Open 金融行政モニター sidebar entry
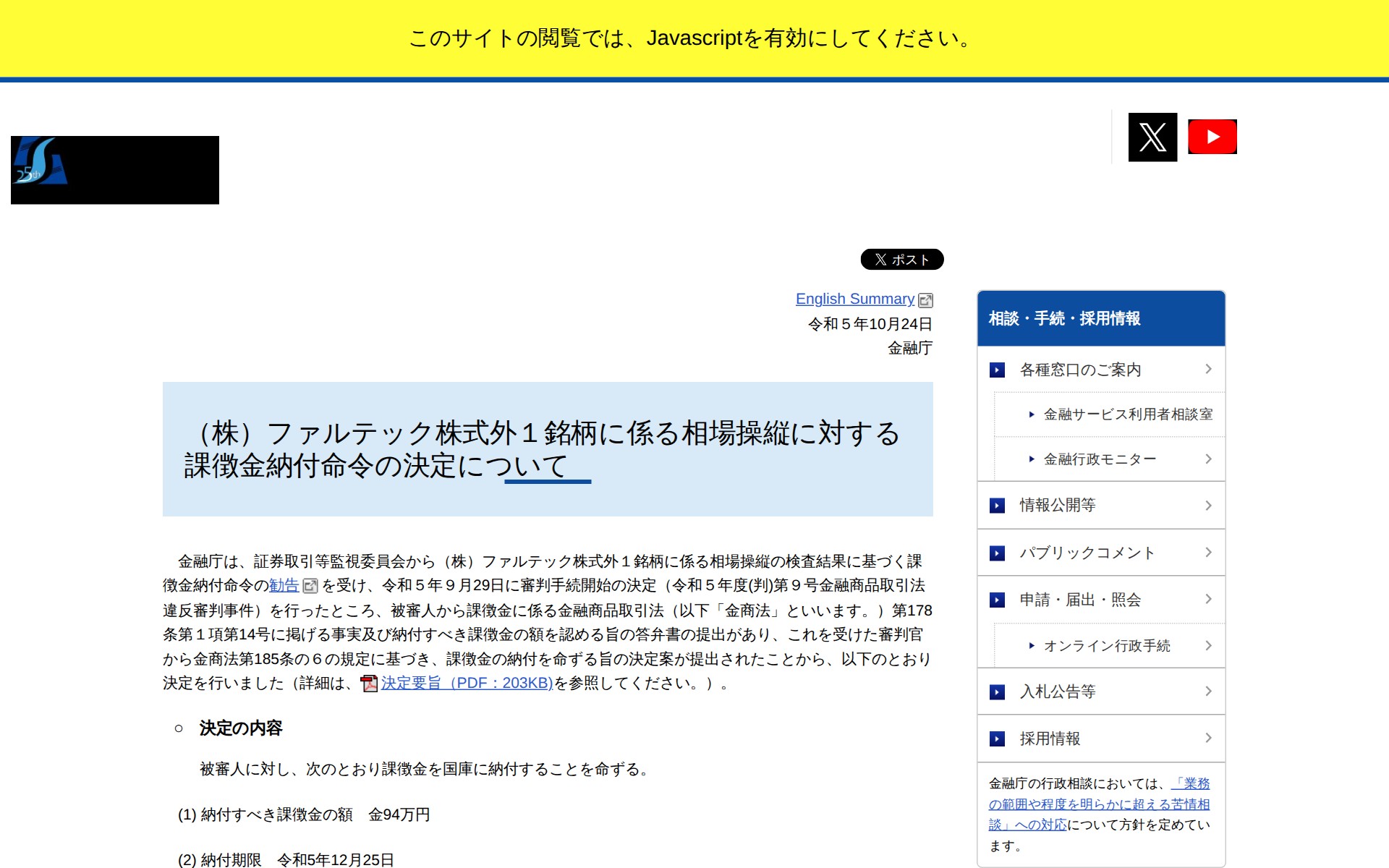The image size is (1389, 868). (x=1099, y=459)
